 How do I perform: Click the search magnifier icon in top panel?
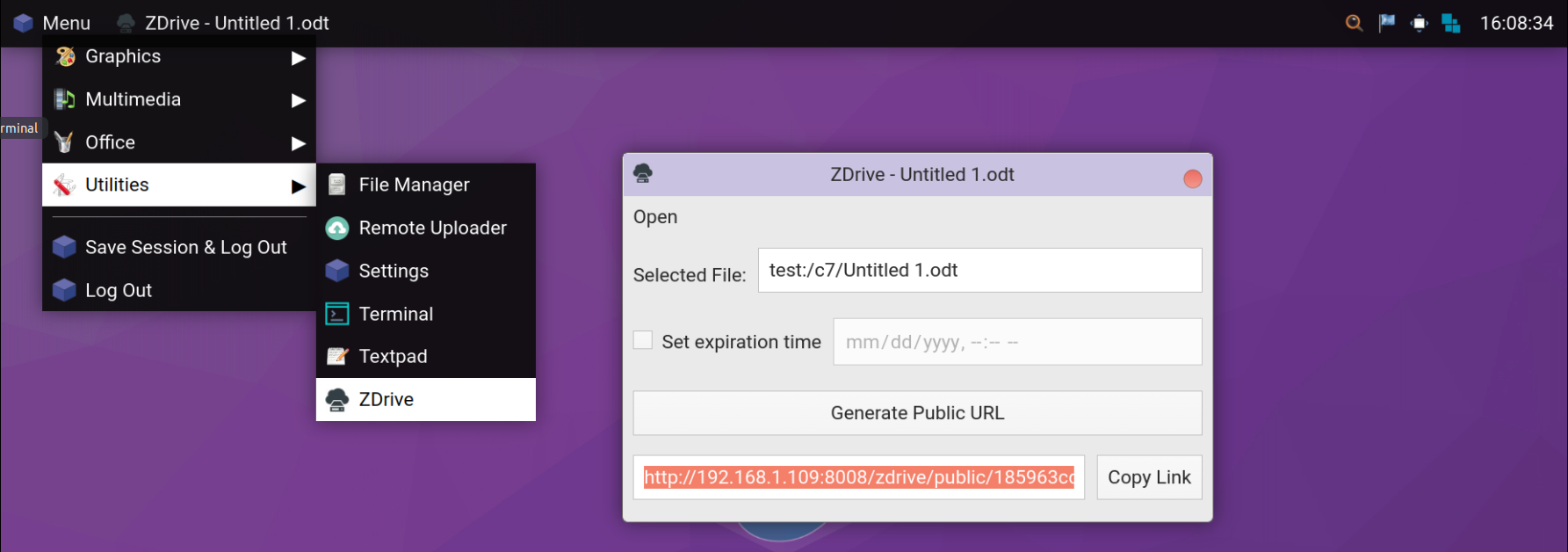1354,23
